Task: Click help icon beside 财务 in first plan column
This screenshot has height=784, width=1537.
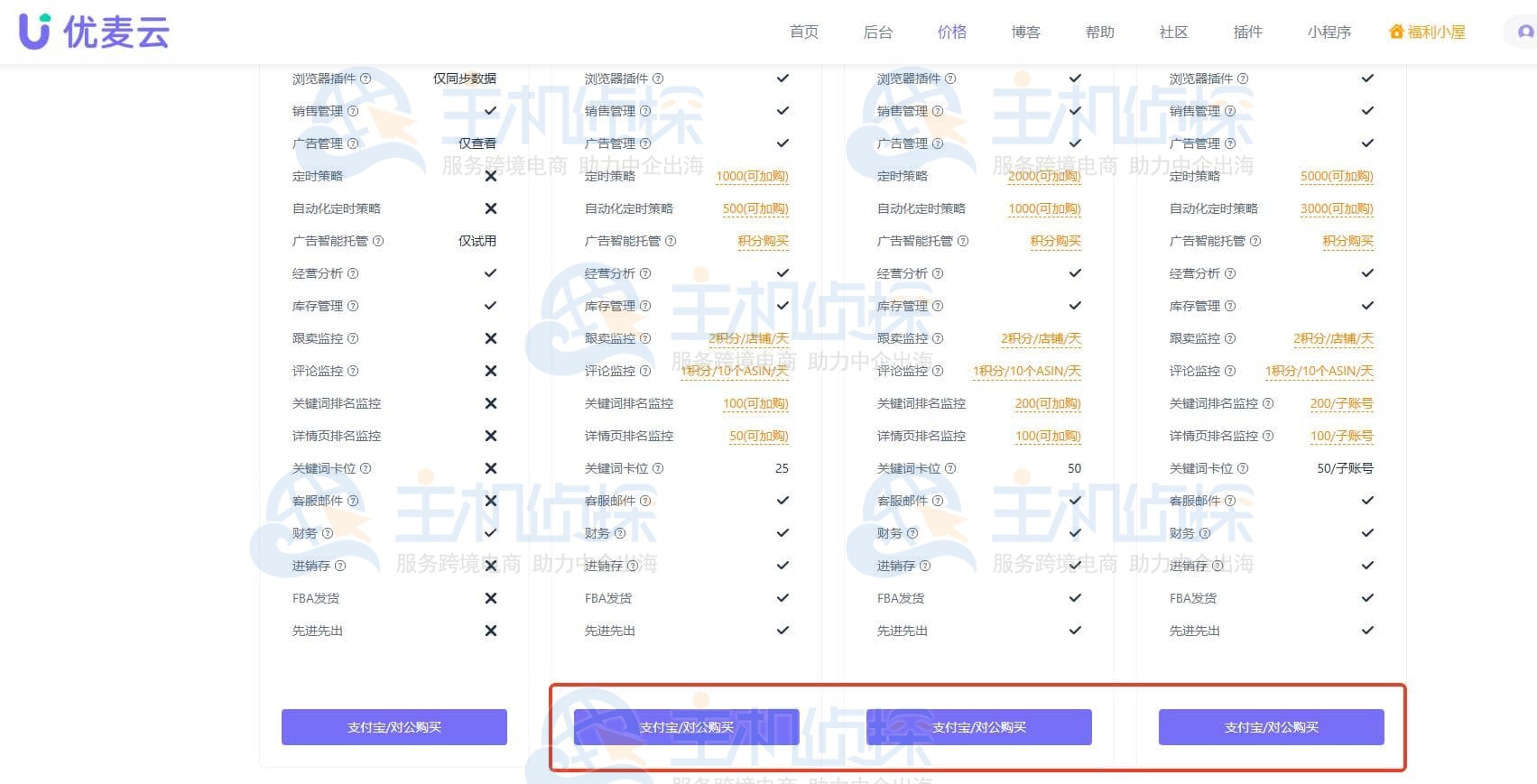Action: tap(328, 533)
